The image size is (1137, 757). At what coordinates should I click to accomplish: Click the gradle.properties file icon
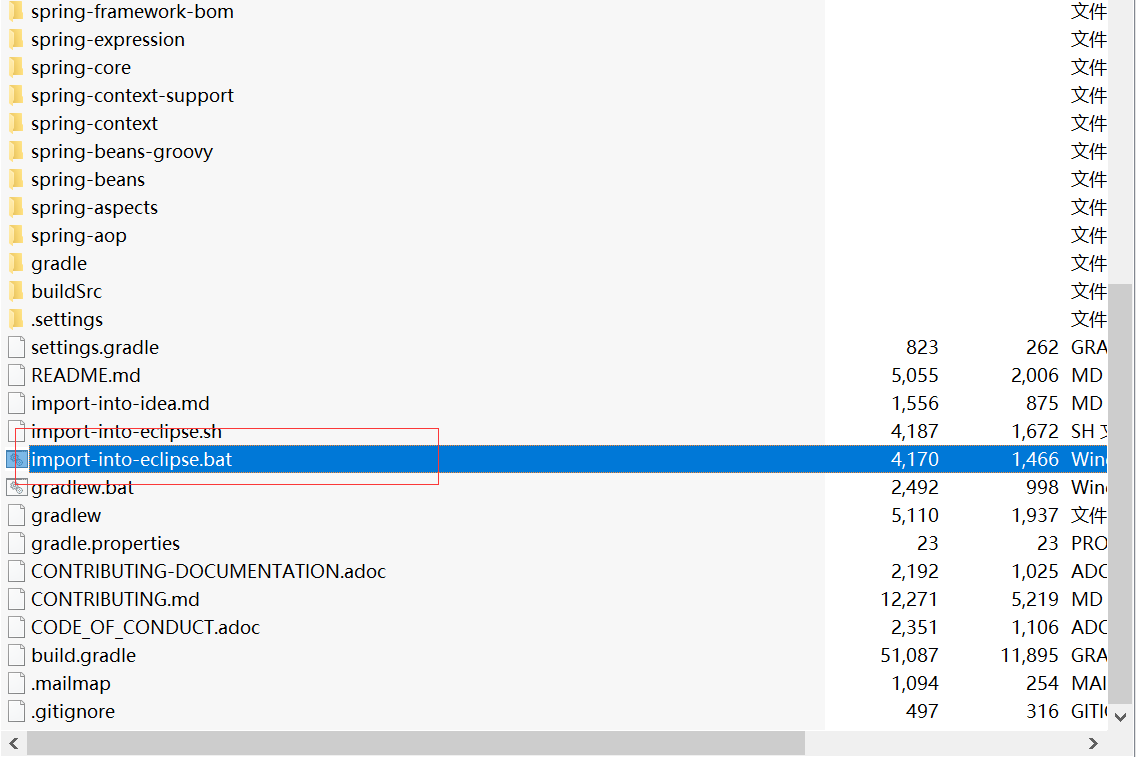click(x=16, y=544)
